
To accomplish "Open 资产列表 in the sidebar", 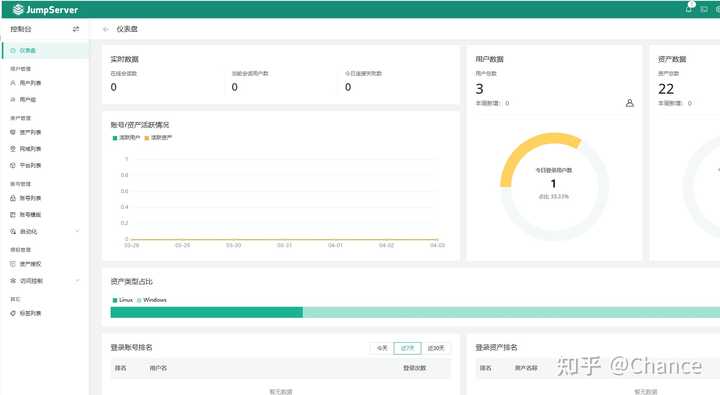I will click(x=30, y=132).
